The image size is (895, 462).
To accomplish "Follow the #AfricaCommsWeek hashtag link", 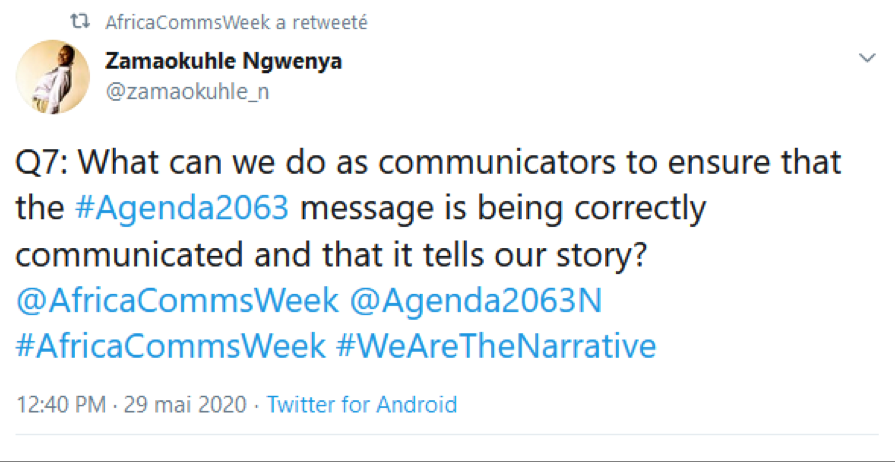I will (171, 346).
